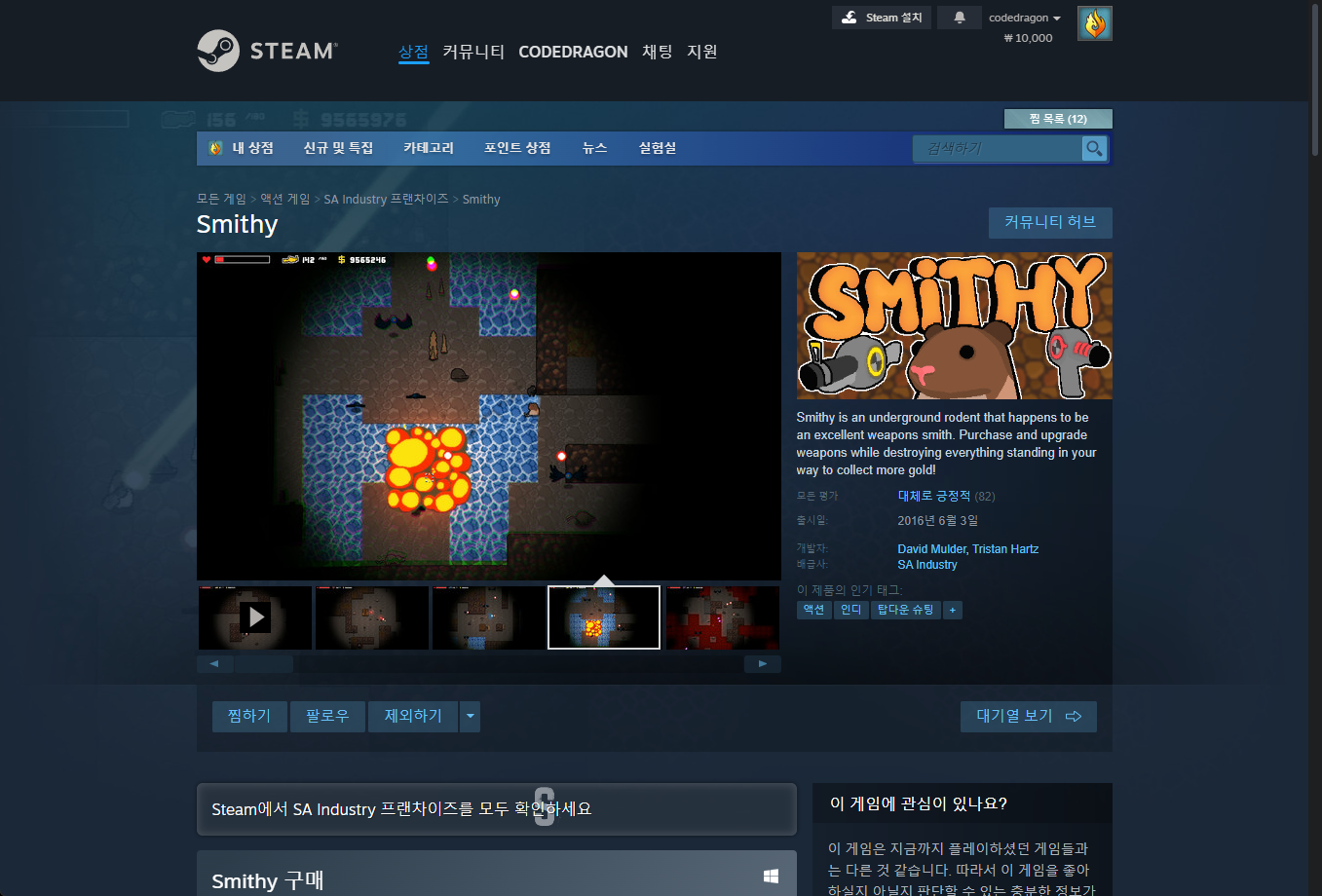Open publisher SA Industry link
1322x896 pixels.
[x=927, y=565]
